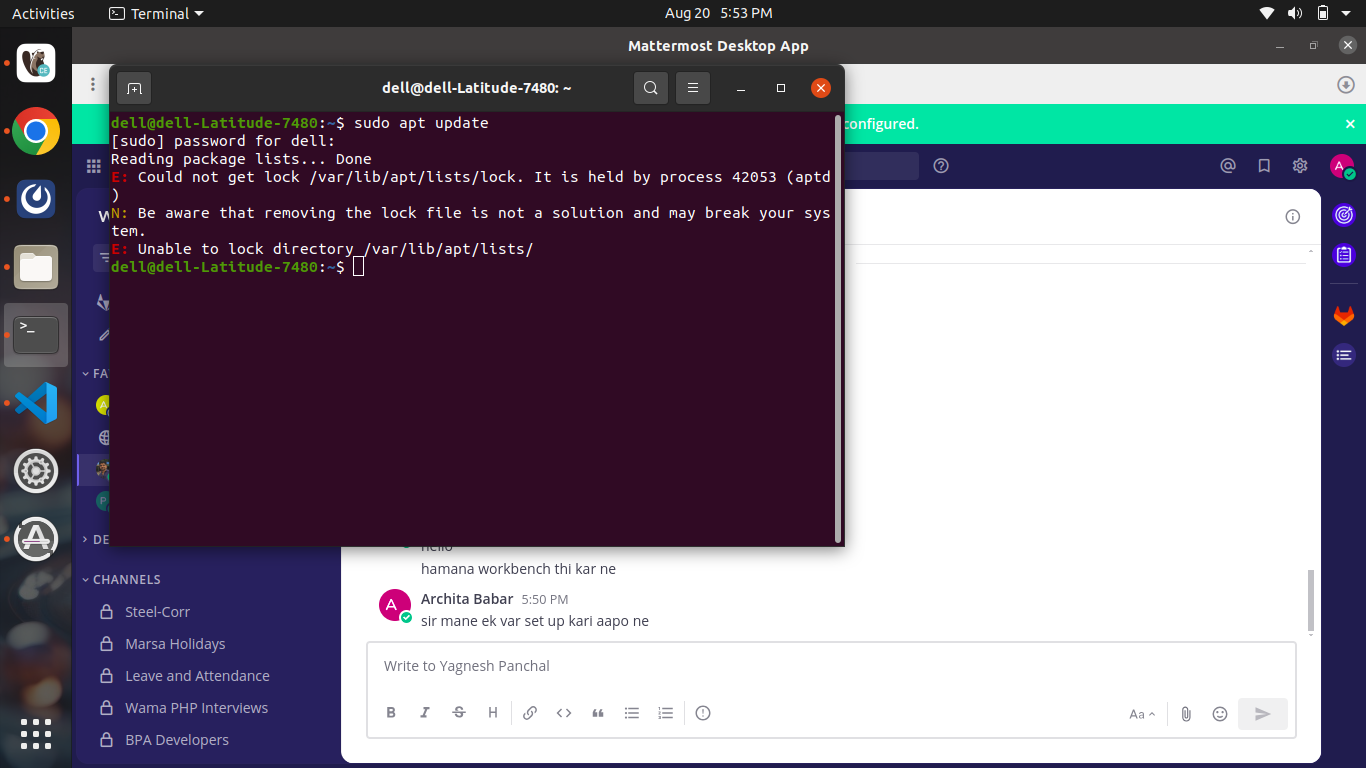Open Archita Babar's profile from message
The image size is (1366, 768).
pos(467,599)
